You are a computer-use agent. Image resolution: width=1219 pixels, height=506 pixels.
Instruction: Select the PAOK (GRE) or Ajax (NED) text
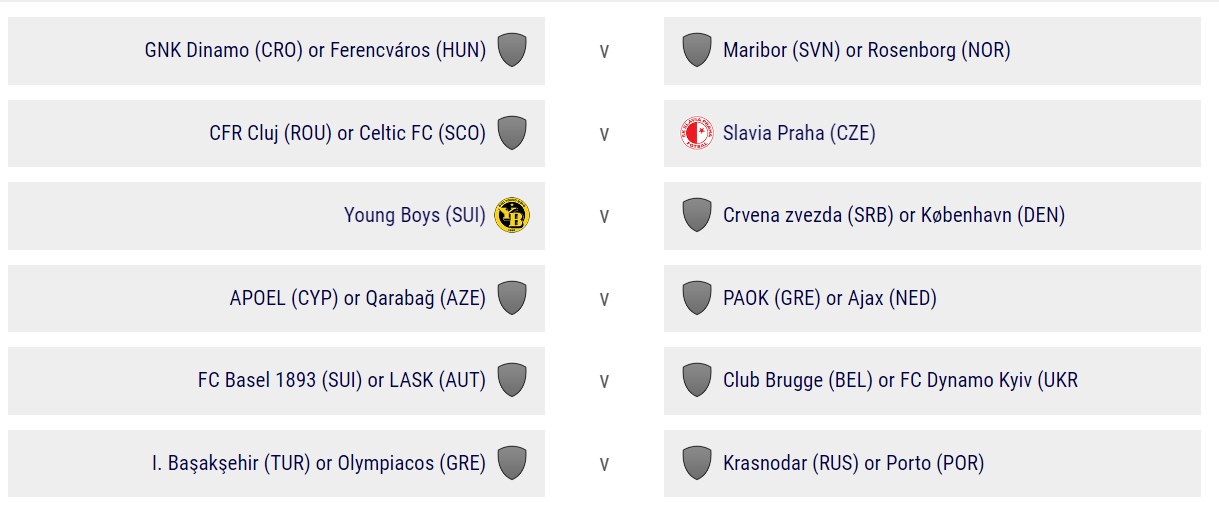[x=830, y=298]
